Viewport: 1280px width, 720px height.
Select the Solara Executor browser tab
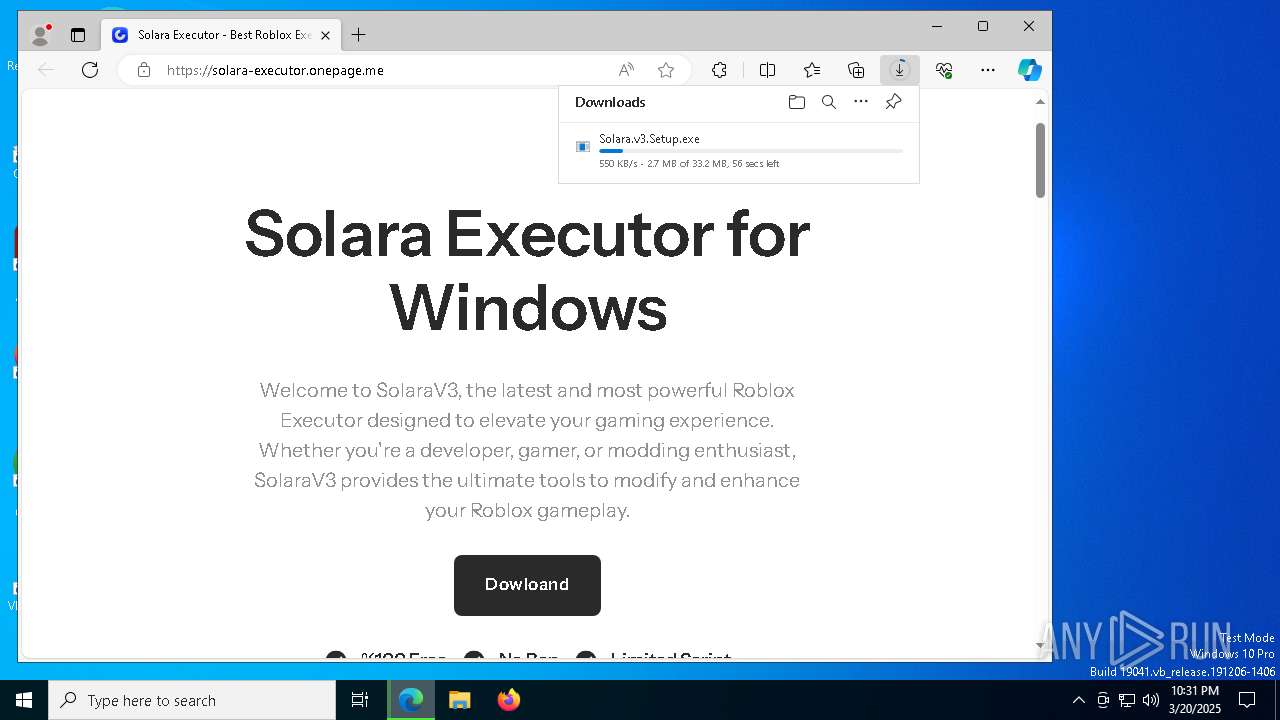(x=220, y=35)
